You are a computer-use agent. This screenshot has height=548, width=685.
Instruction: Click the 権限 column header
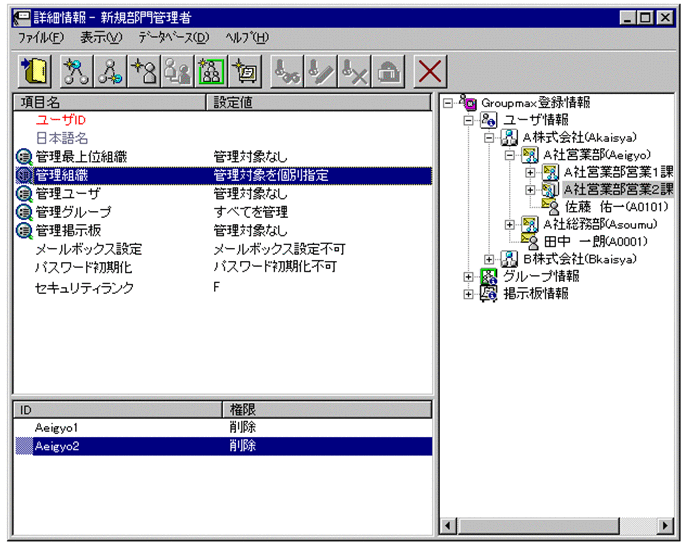point(327,410)
